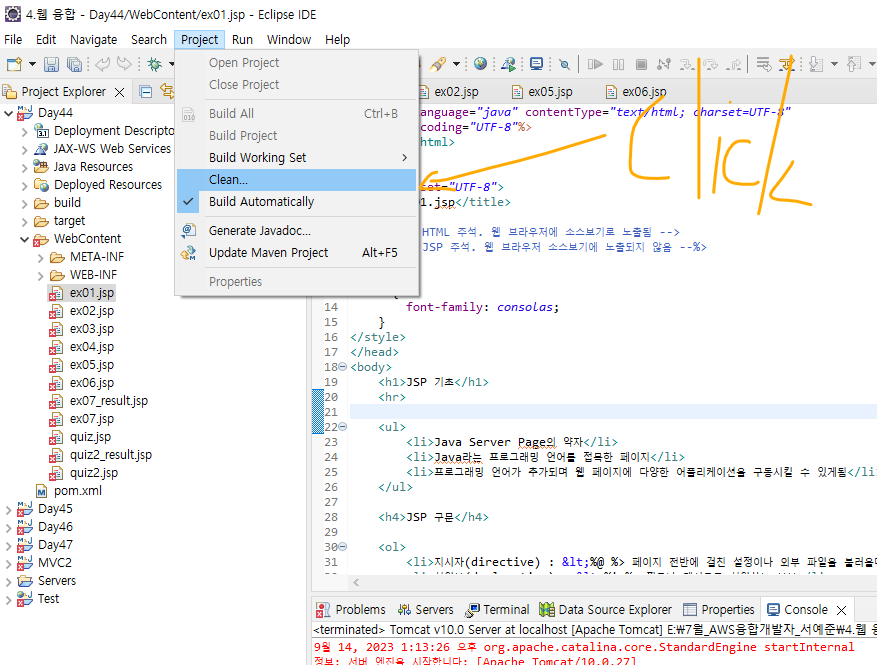Switch to the ex05.jsp editor tab

pos(543,92)
